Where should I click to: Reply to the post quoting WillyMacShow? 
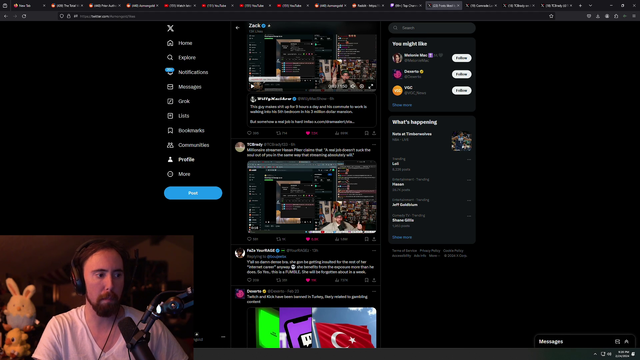[x=249, y=133]
